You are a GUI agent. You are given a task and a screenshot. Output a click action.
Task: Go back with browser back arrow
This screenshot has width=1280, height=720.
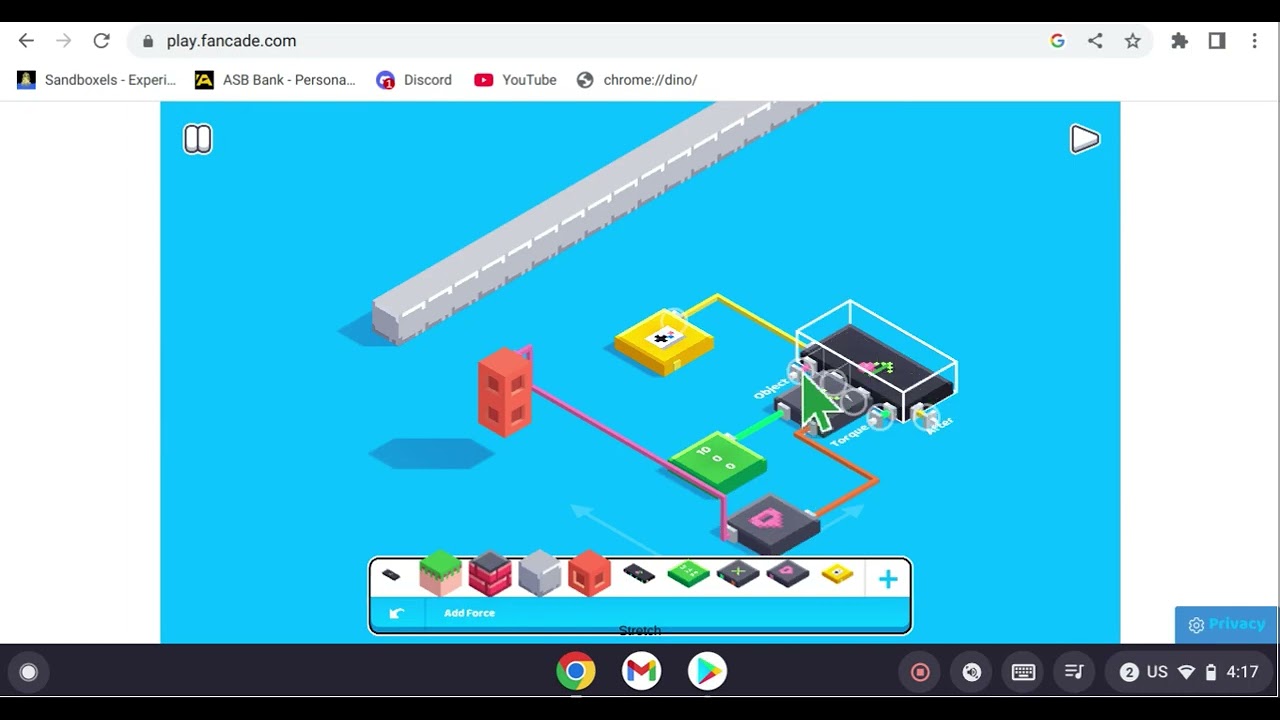tap(26, 41)
